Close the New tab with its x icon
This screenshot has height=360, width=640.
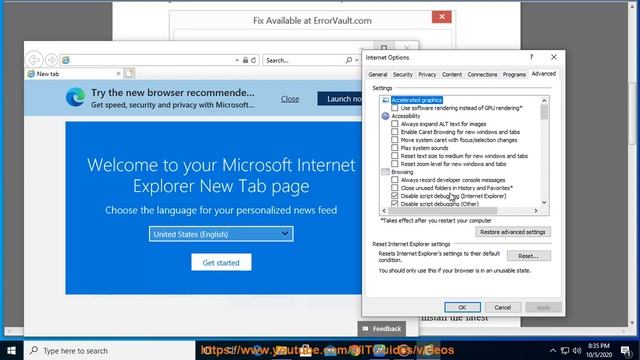click(x=118, y=73)
